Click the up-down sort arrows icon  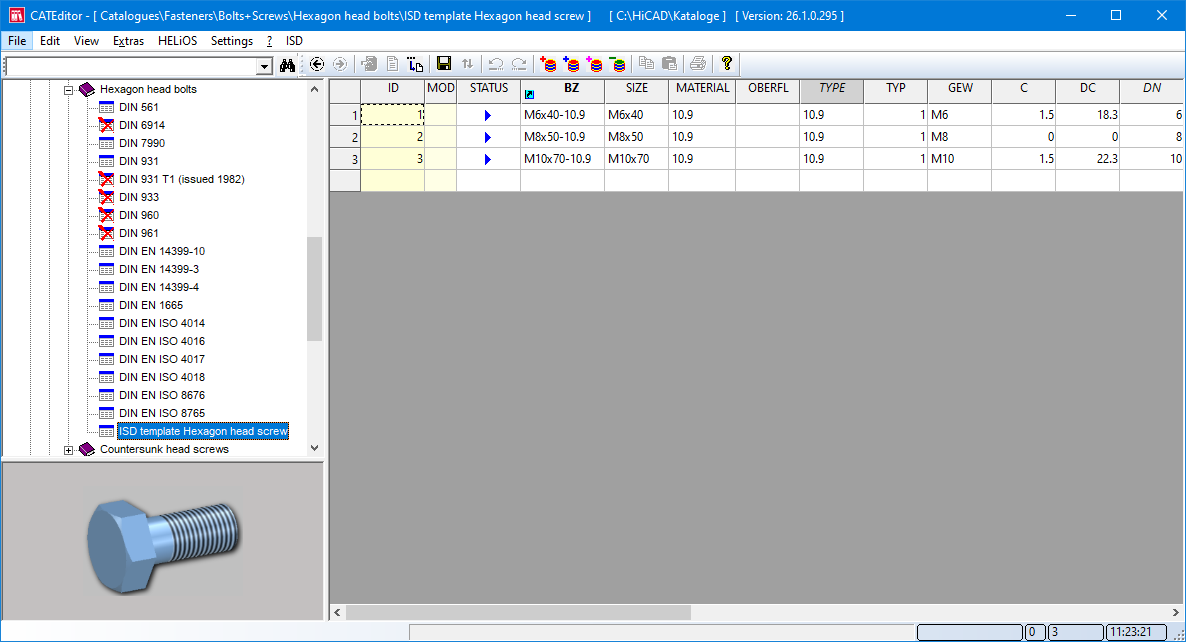(x=467, y=64)
